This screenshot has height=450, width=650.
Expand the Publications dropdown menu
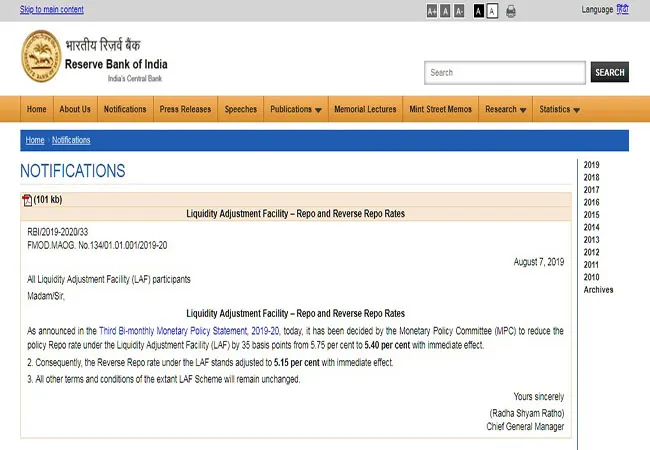pos(296,109)
